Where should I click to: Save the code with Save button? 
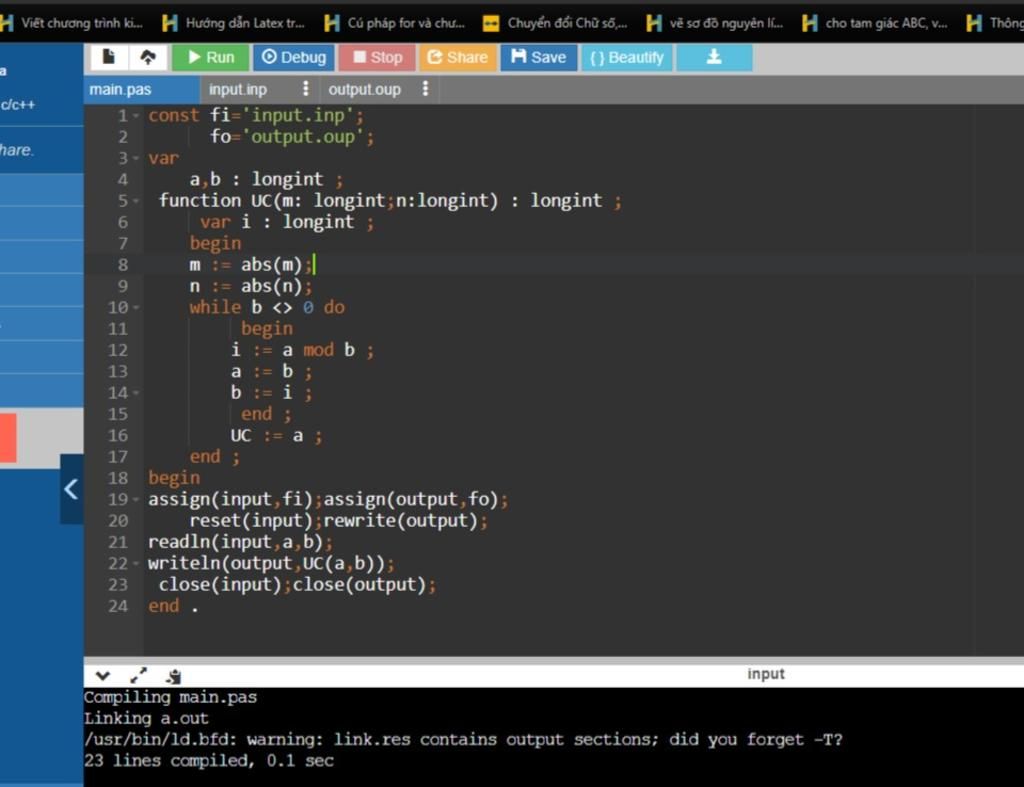538,57
